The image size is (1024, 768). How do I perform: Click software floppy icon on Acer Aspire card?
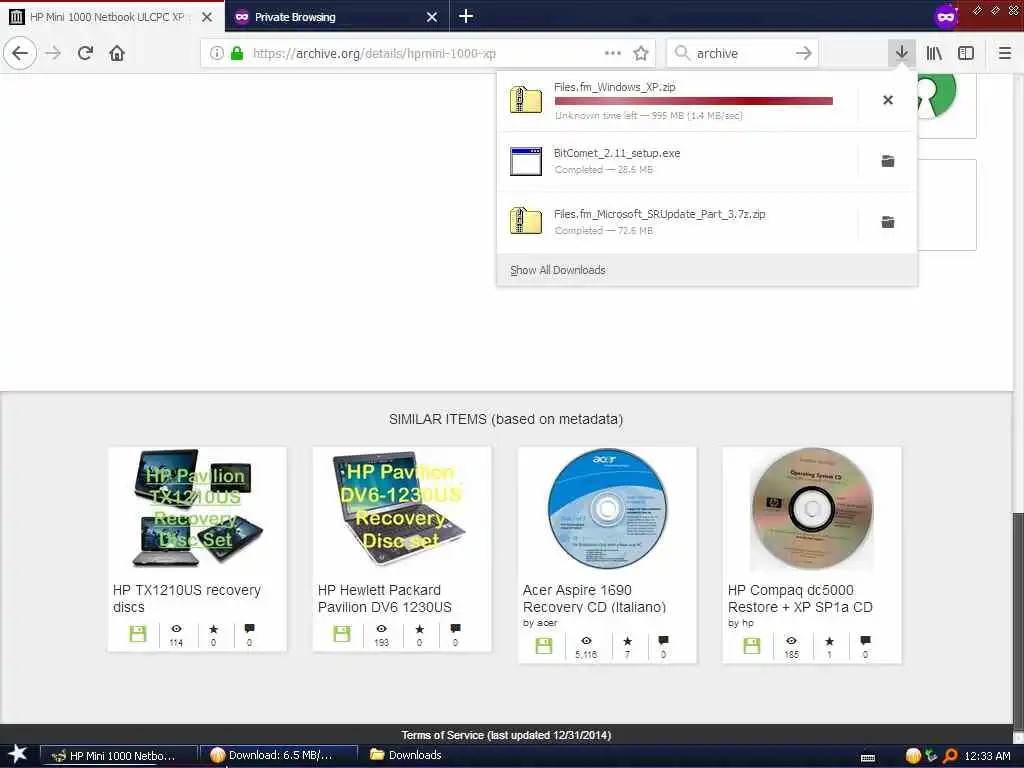544,646
